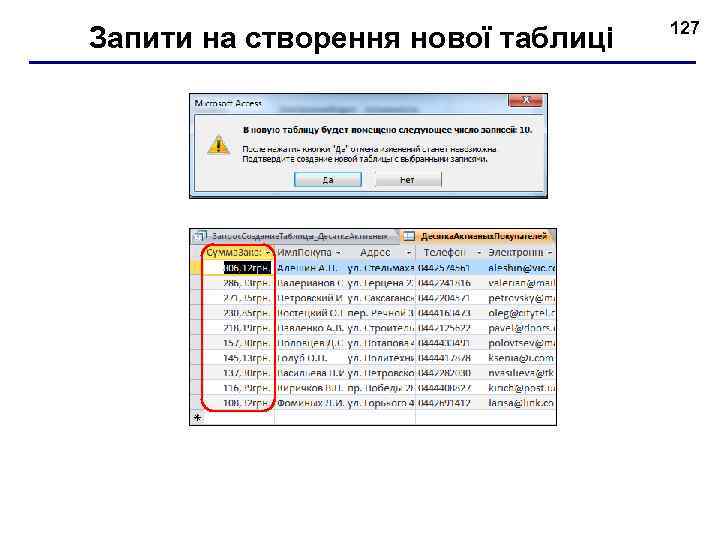Click the address cell 'ул. Стельмаха'
This screenshot has height=540, width=720.
click(x=380, y=268)
